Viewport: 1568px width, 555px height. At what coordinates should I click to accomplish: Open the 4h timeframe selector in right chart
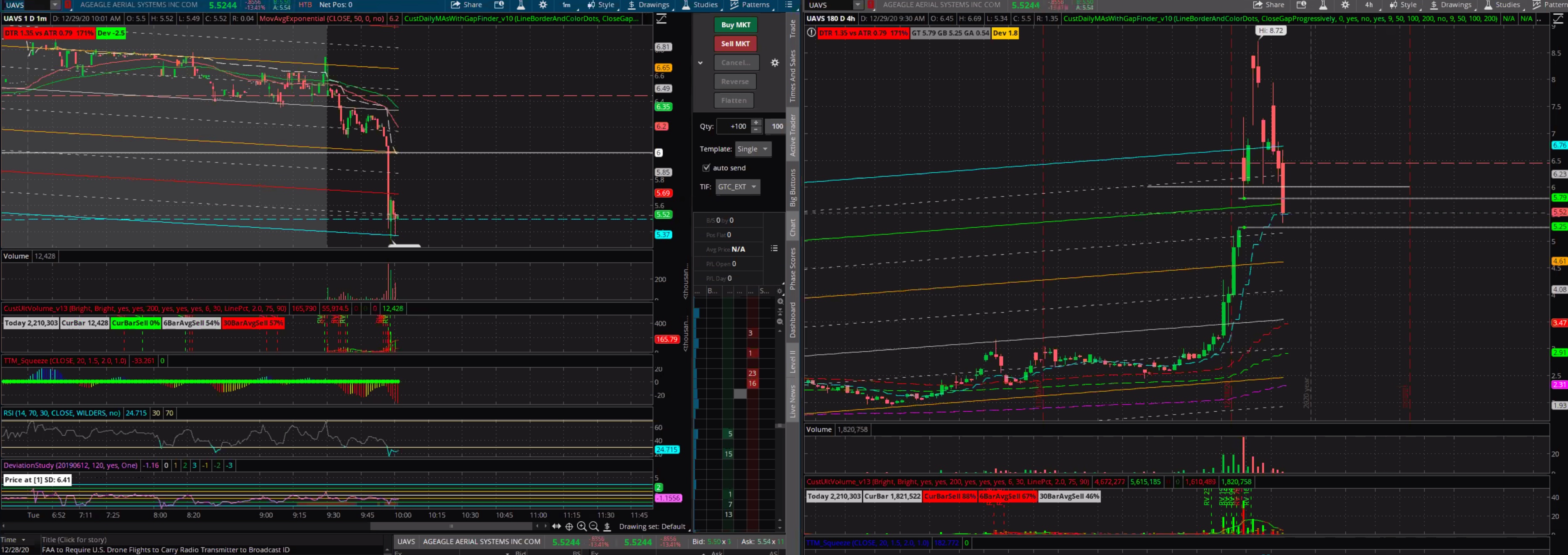pos(1369,5)
